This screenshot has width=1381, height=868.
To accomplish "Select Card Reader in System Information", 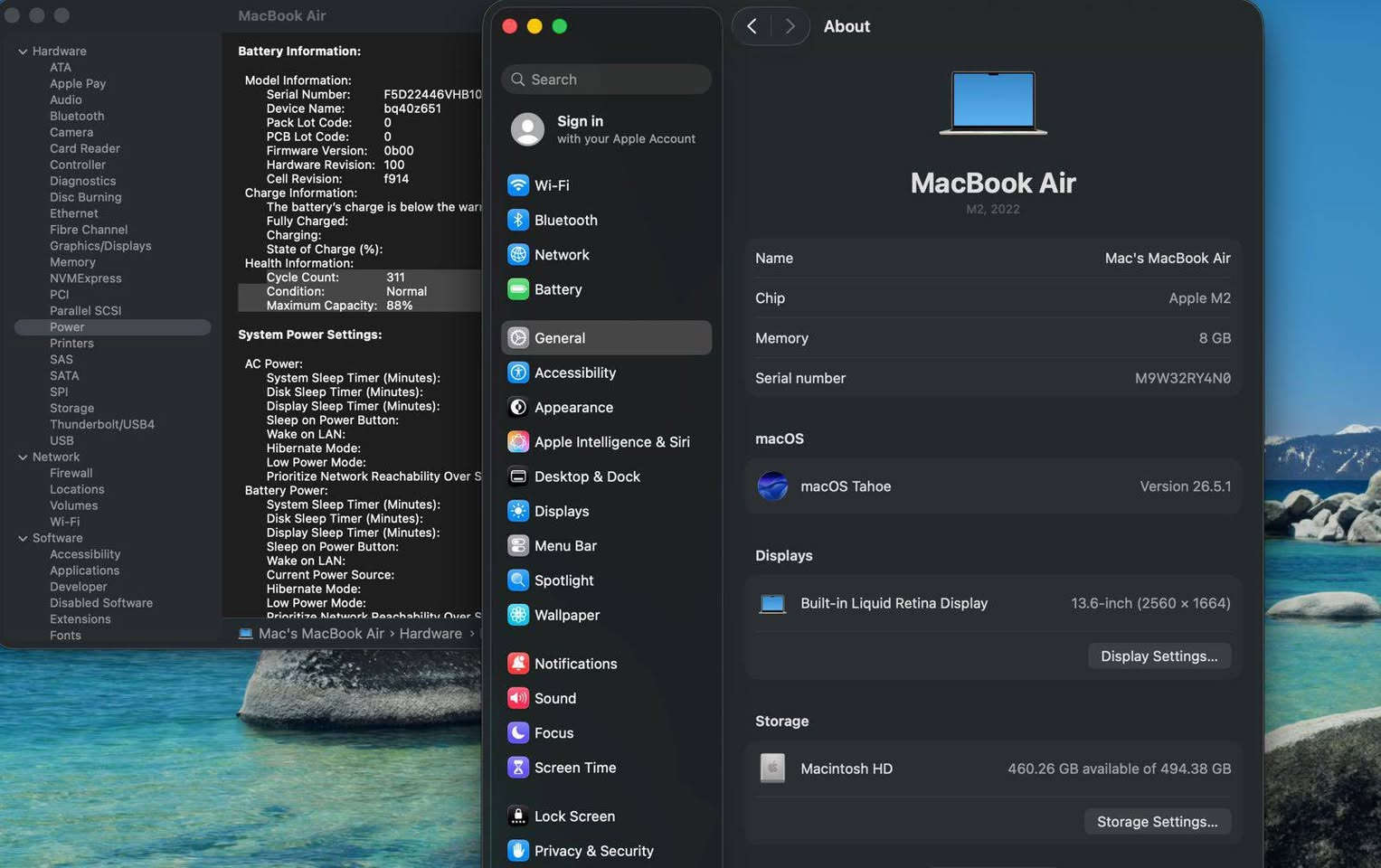I will click(85, 149).
